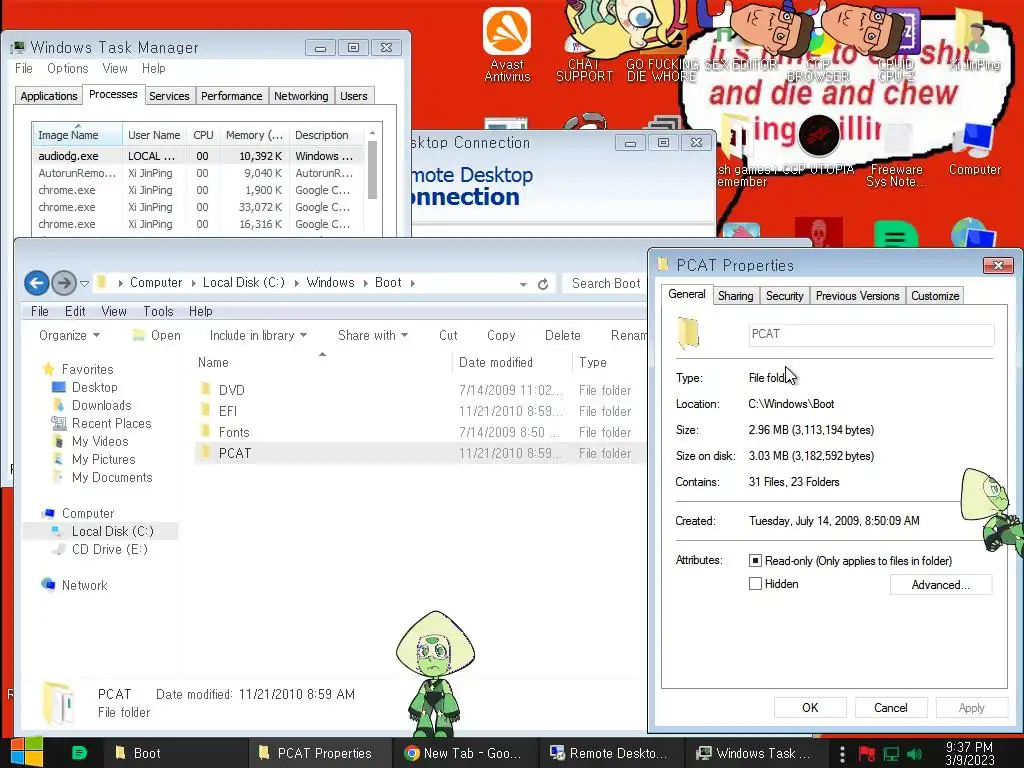Image resolution: width=1024 pixels, height=768 pixels.
Task: Click Copy in Explorer toolbar
Action: pyautogui.click(x=501, y=335)
